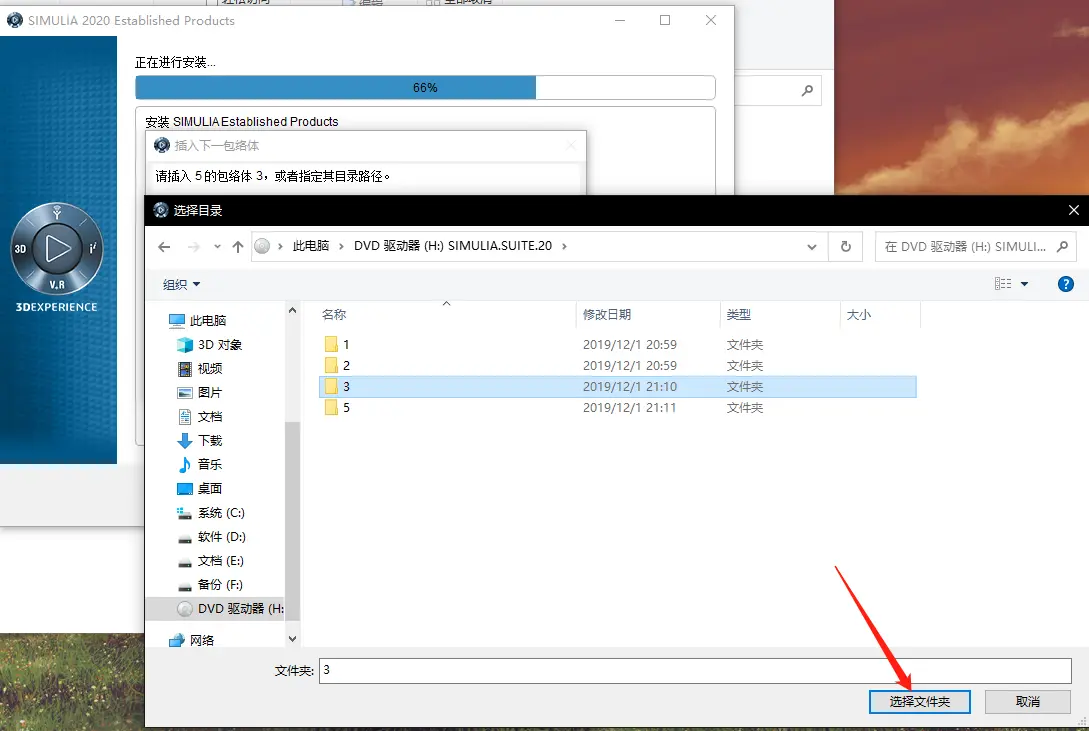This screenshot has width=1089, height=731.
Task: Select 系统 (C:) drive
Action: pyautogui.click(x=211, y=513)
